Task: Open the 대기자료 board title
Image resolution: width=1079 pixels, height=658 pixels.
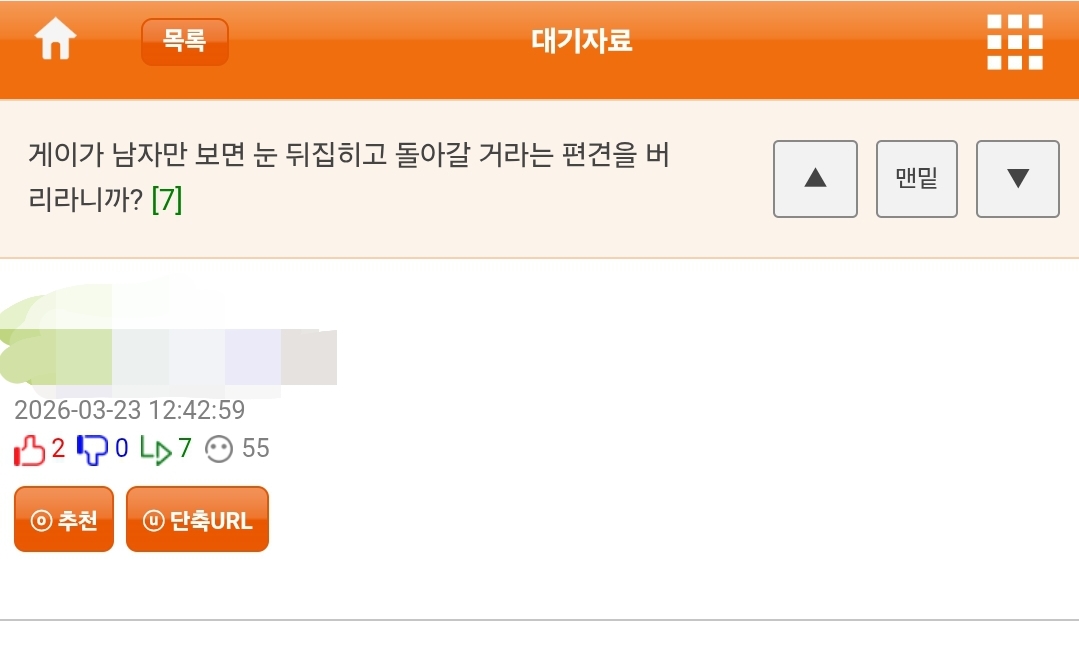Action: pos(581,41)
